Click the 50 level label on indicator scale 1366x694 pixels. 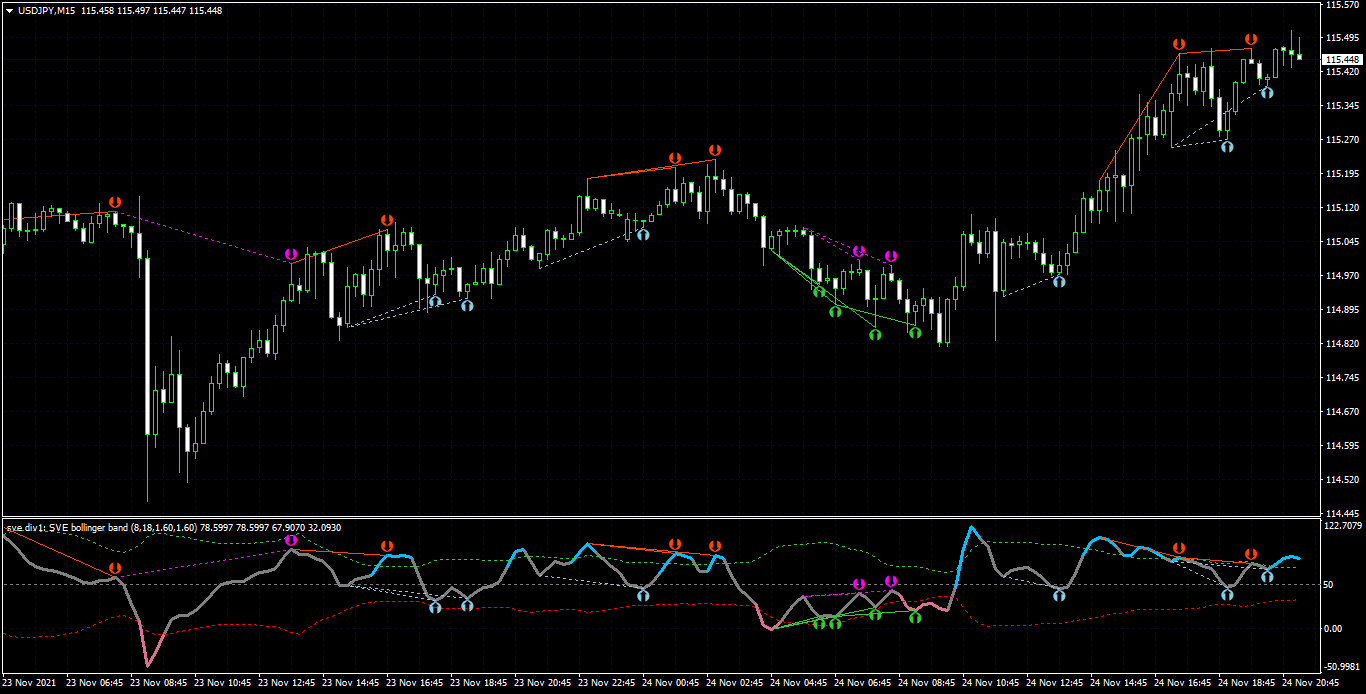point(1329,584)
